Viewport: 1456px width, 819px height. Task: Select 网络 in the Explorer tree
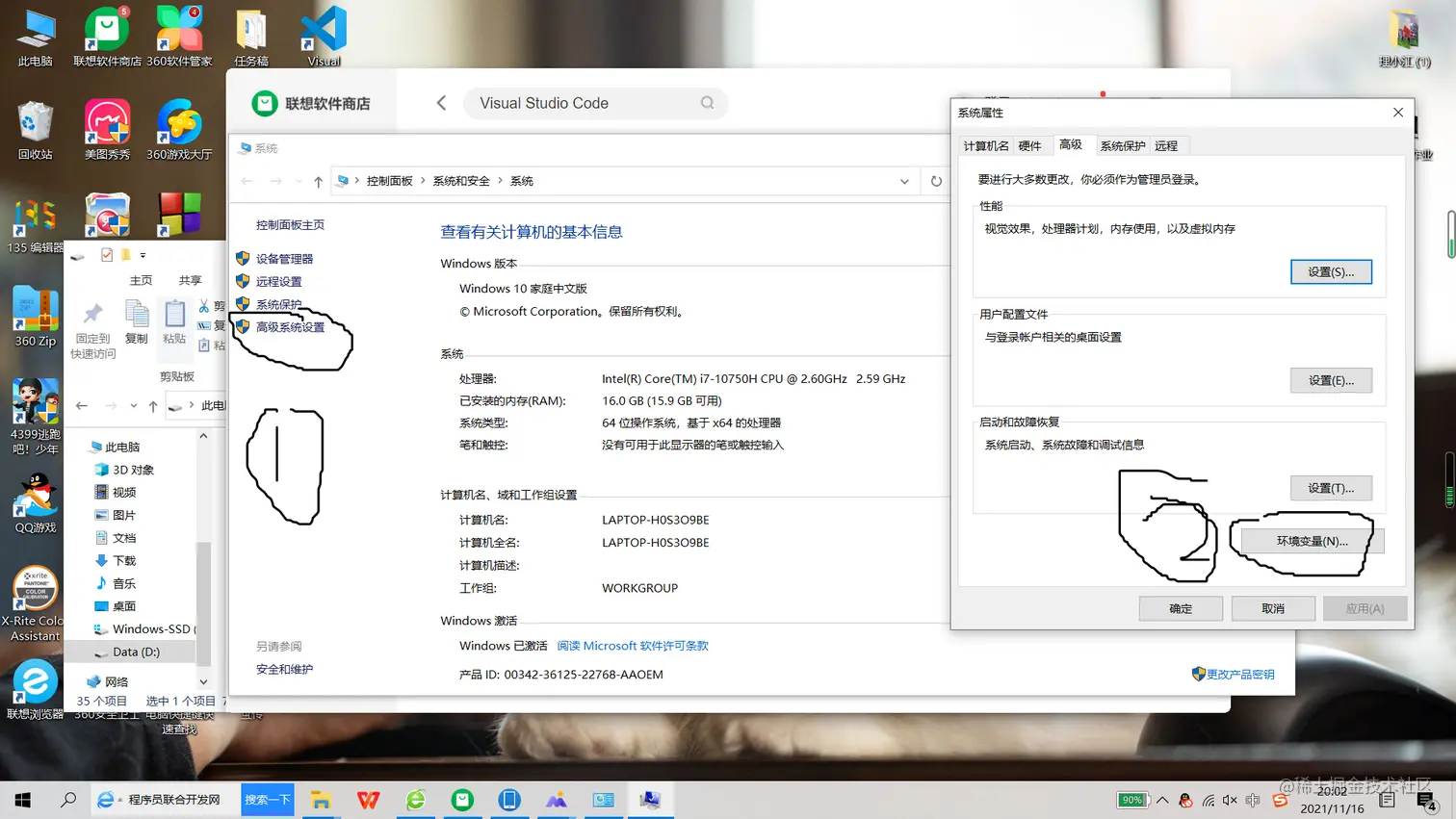click(117, 681)
